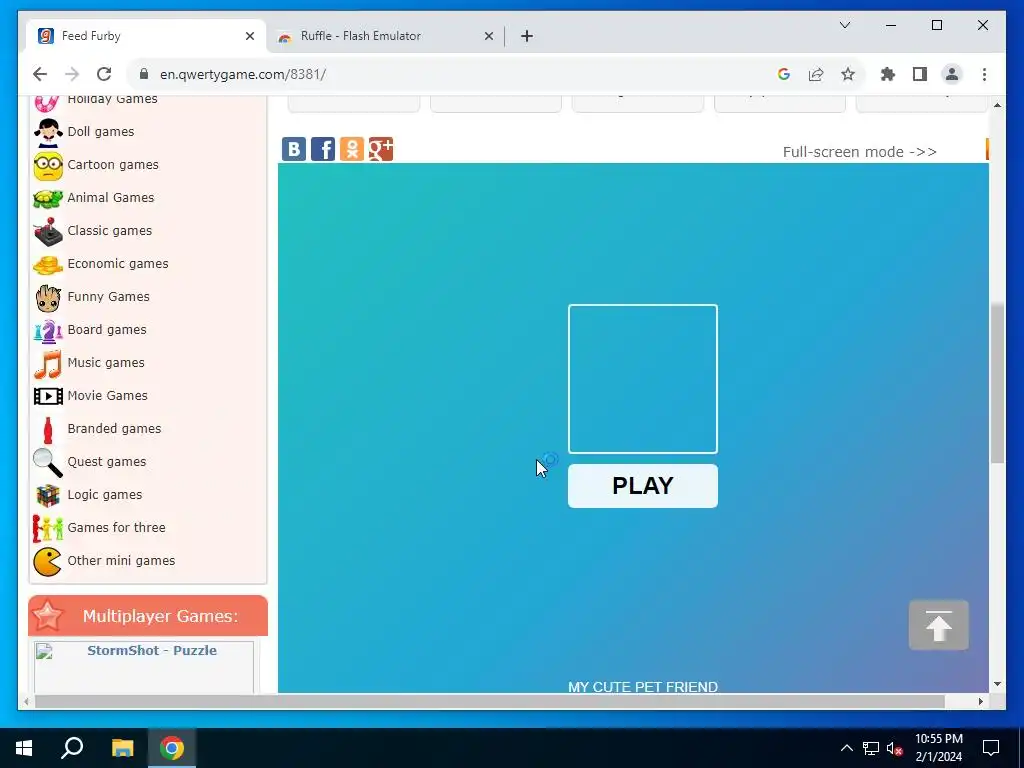Click the Funny Games Groot icon
The width and height of the screenshot is (1024, 768).
48,298
